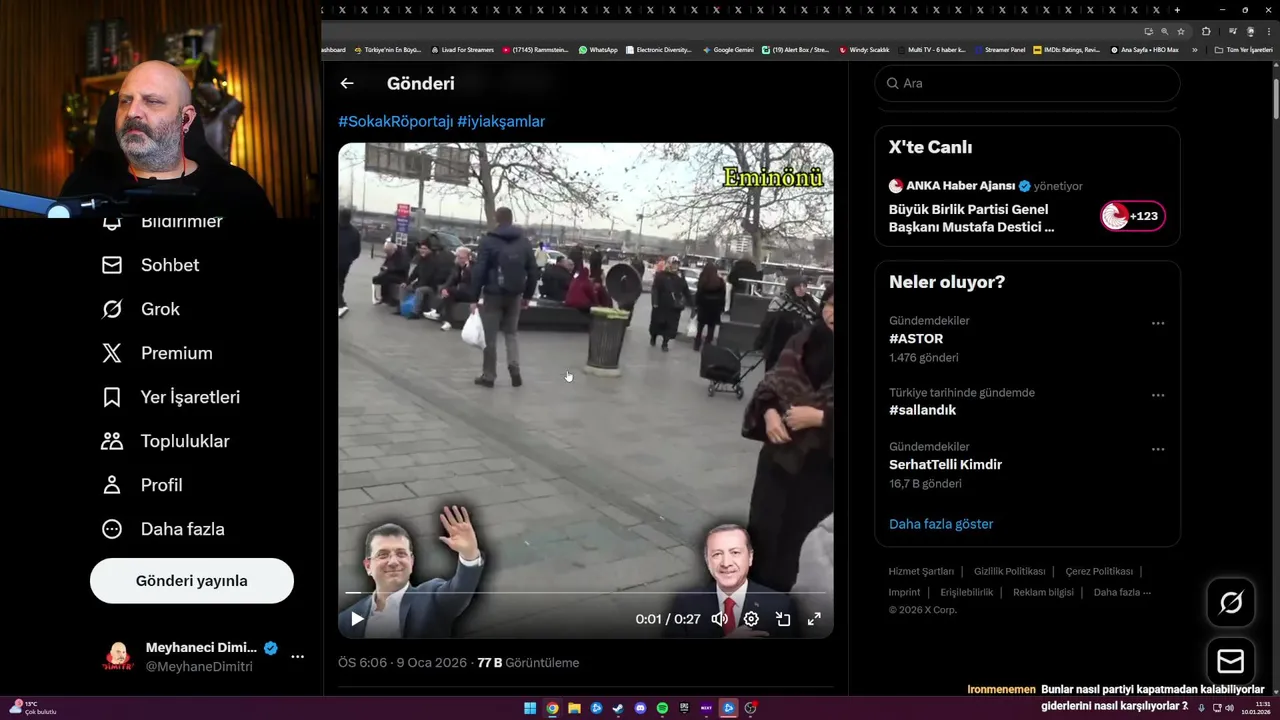The image size is (1280, 720).
Task: Open Çerez Politikası footer link
Action: [x=1099, y=572]
